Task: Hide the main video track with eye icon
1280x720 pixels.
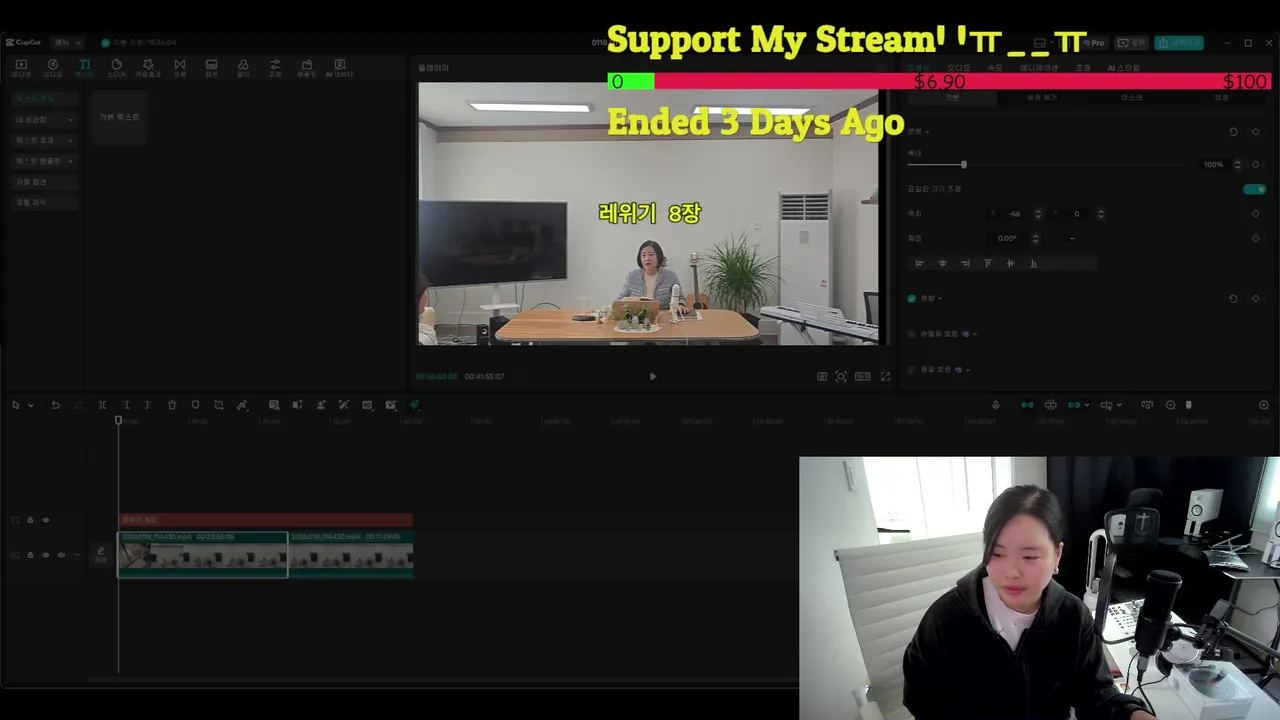Action: pyautogui.click(x=45, y=554)
